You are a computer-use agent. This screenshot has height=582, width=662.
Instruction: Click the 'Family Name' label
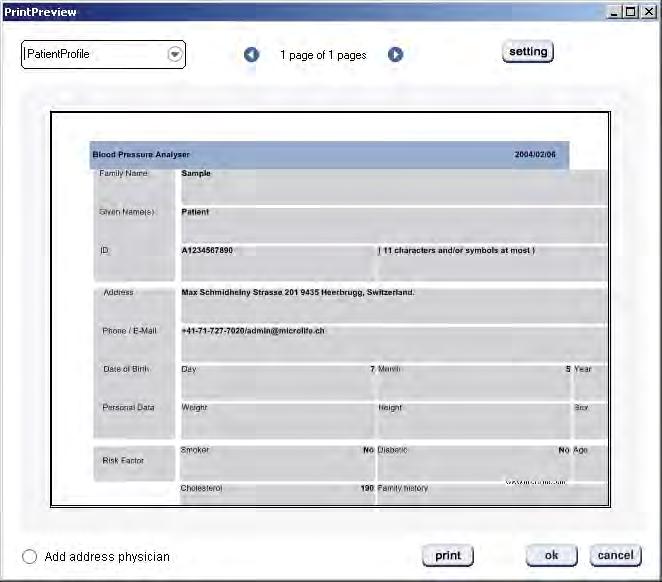coord(123,173)
